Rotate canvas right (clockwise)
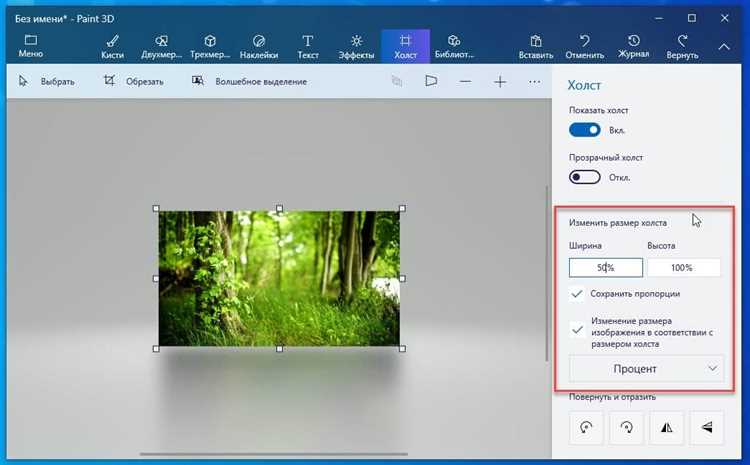Image resolution: width=750 pixels, height=465 pixels. 627,427
